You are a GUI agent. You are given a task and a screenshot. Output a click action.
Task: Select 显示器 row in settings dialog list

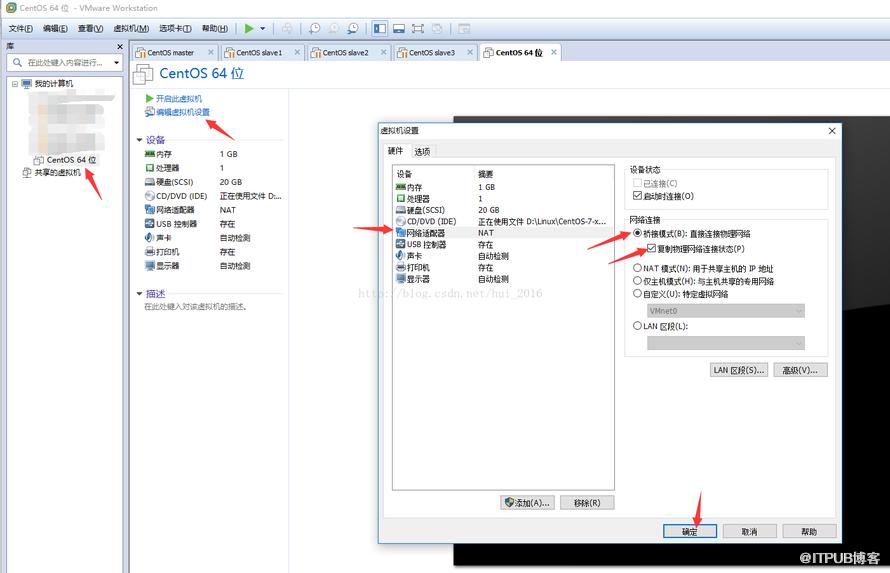click(502, 279)
